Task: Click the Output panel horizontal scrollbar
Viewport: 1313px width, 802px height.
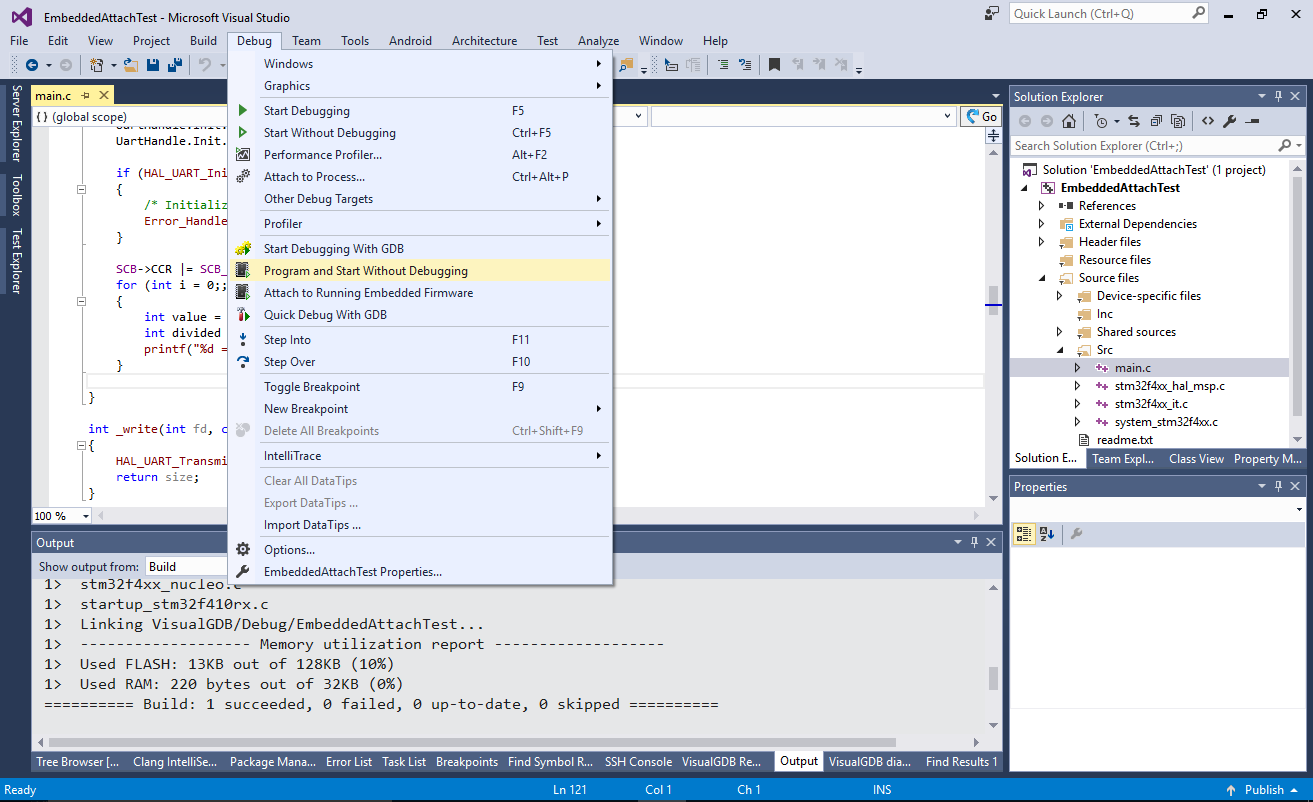Action: 510,742
